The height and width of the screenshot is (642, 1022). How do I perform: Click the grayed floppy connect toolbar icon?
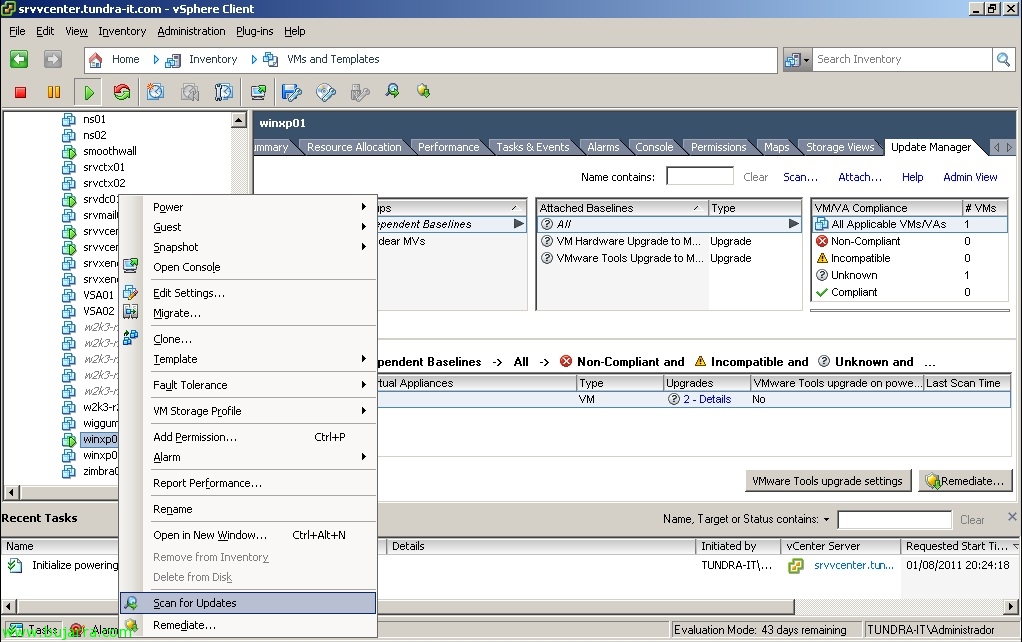coord(359,92)
